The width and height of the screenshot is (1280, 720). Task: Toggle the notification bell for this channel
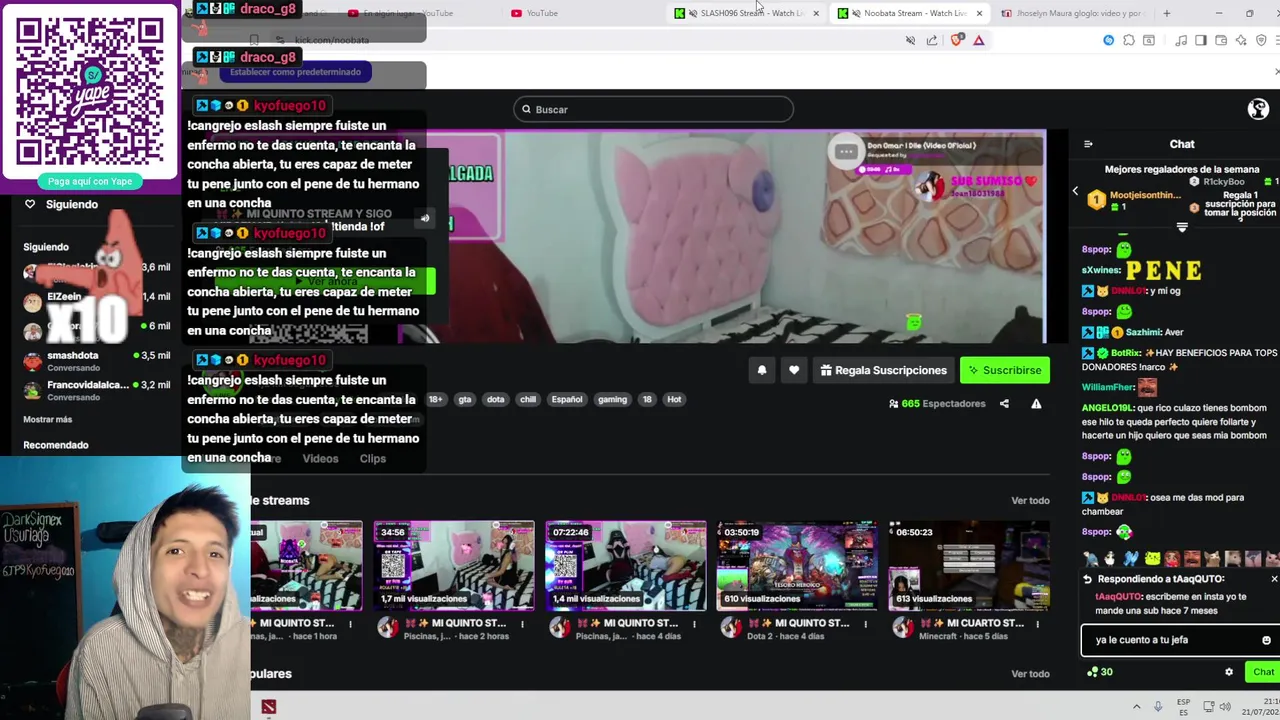click(x=762, y=370)
